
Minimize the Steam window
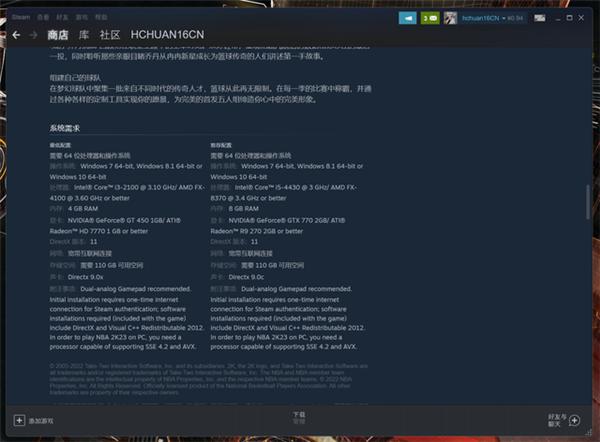[558, 18]
